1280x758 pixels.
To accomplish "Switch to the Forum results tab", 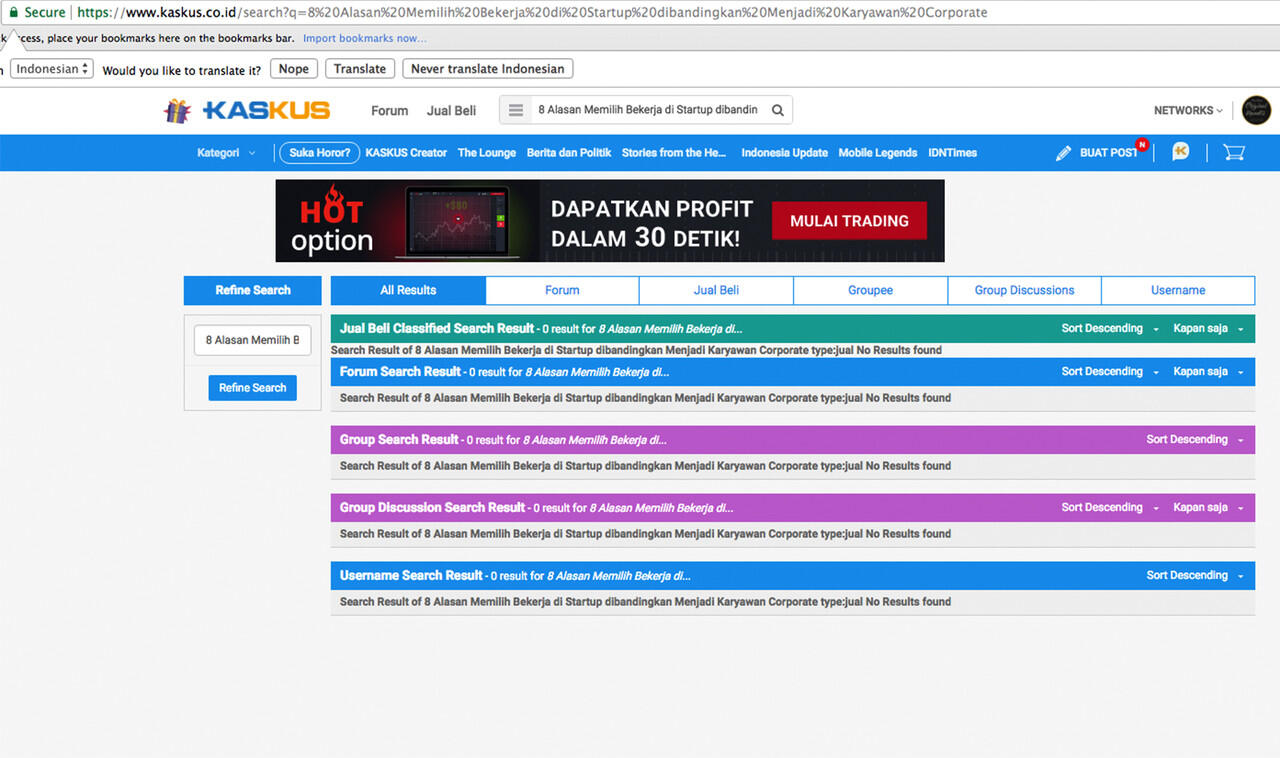I will [562, 290].
